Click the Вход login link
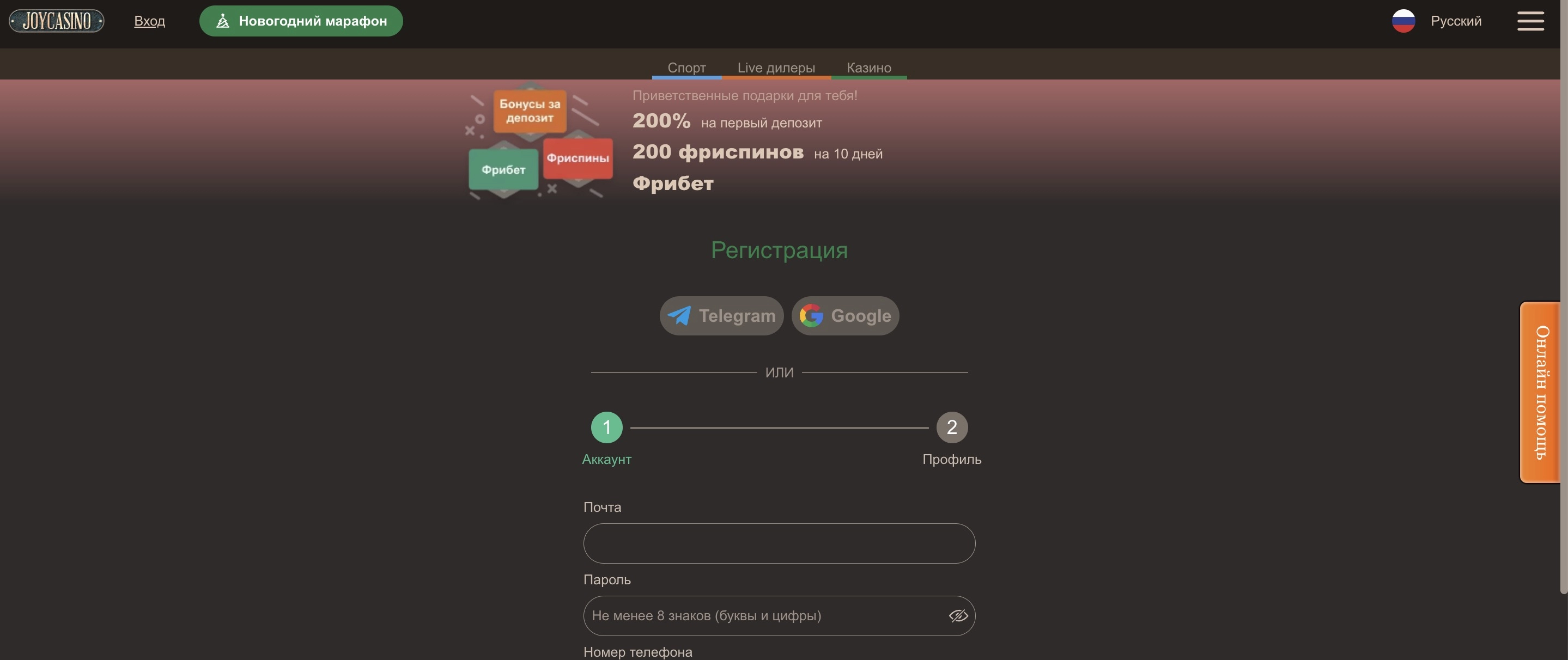The image size is (1568, 660). click(149, 21)
